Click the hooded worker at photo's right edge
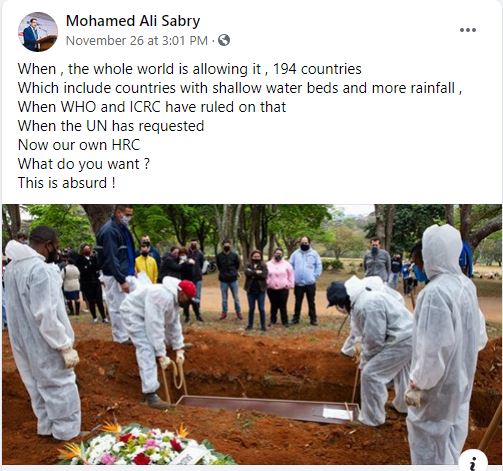This screenshot has width=503, height=471. [x=446, y=344]
